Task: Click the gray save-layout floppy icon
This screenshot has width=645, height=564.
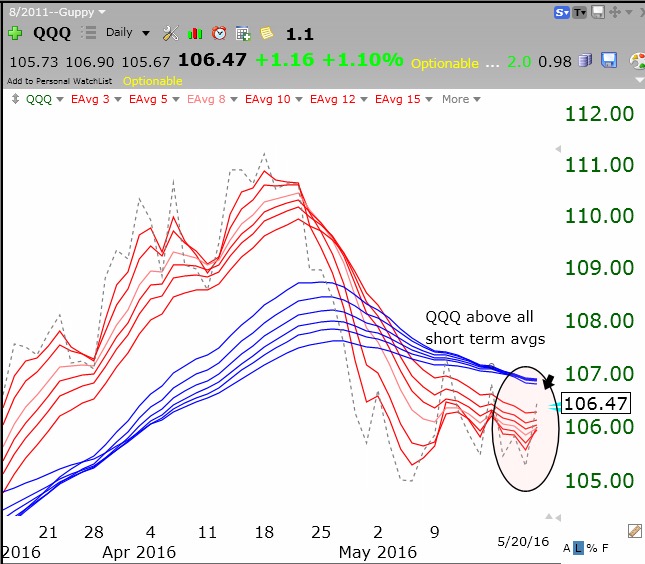Action: point(598,12)
